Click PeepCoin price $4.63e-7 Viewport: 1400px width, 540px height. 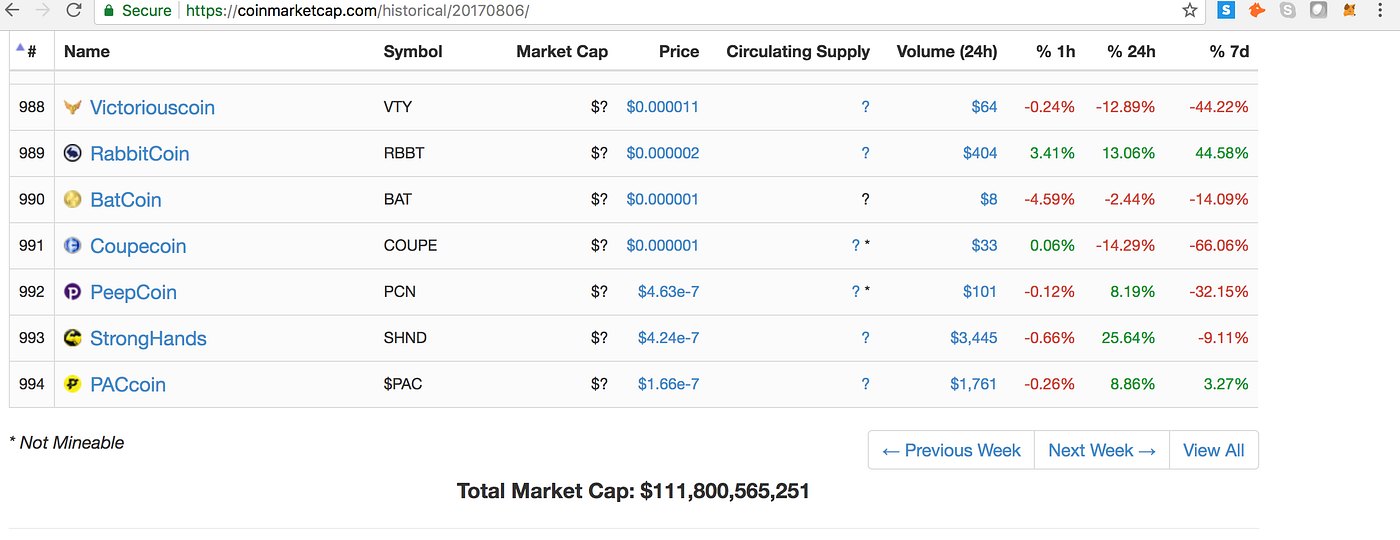tap(669, 291)
